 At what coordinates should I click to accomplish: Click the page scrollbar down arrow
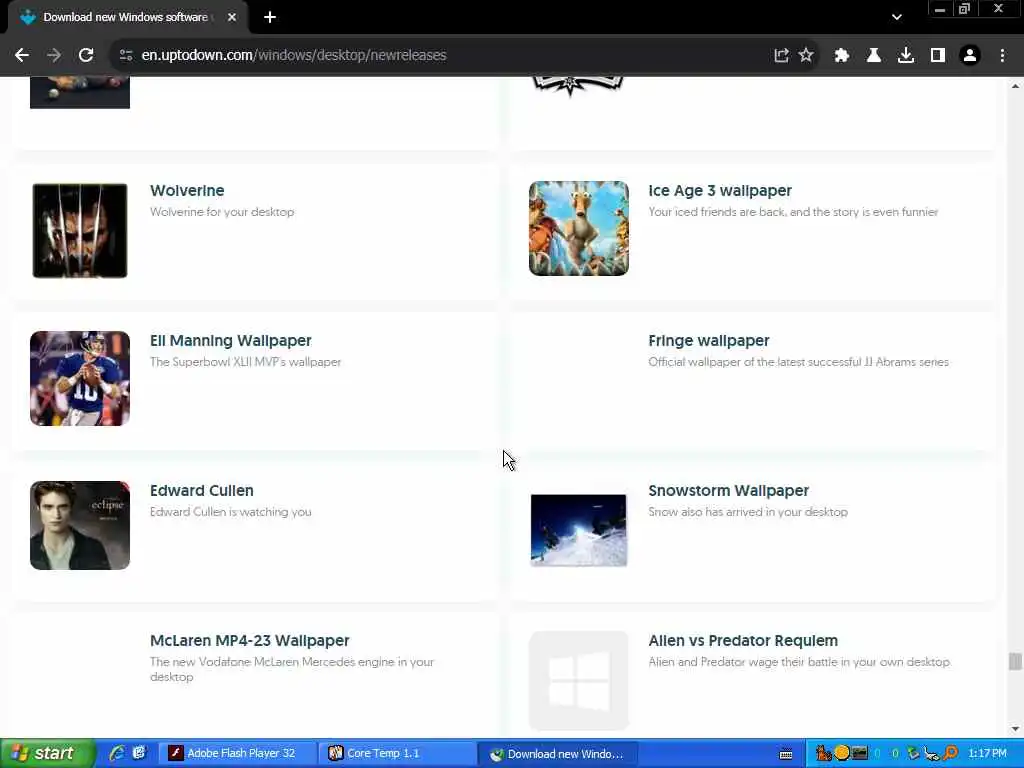click(1015, 729)
